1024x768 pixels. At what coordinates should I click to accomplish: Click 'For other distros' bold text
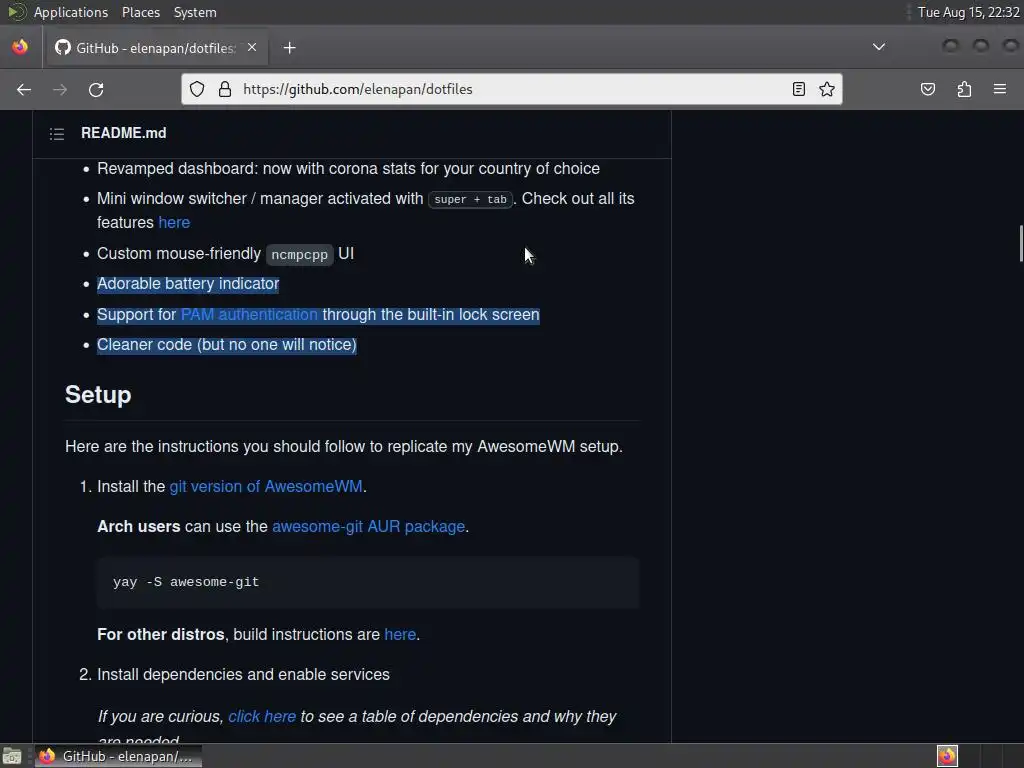[x=161, y=635]
